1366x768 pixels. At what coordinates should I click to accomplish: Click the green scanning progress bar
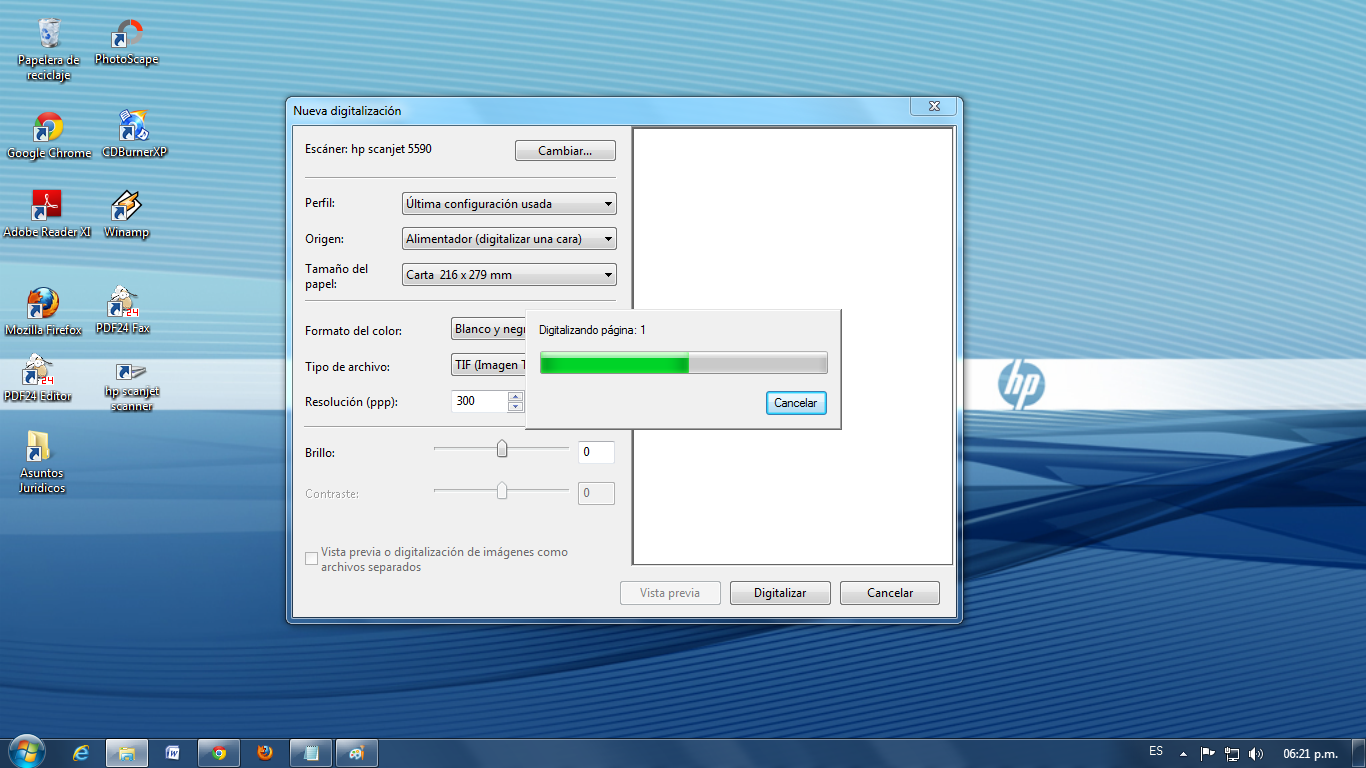coord(684,363)
